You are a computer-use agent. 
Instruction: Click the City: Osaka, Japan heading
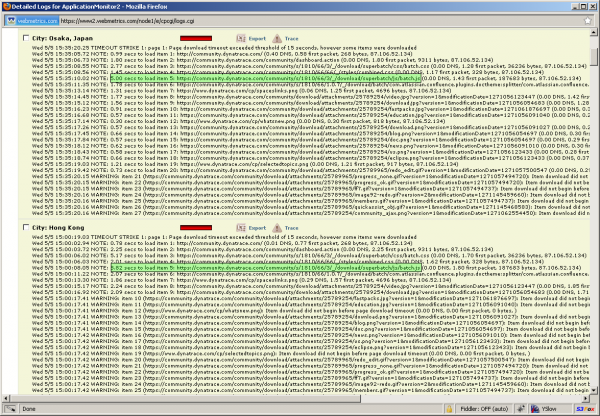62,38
